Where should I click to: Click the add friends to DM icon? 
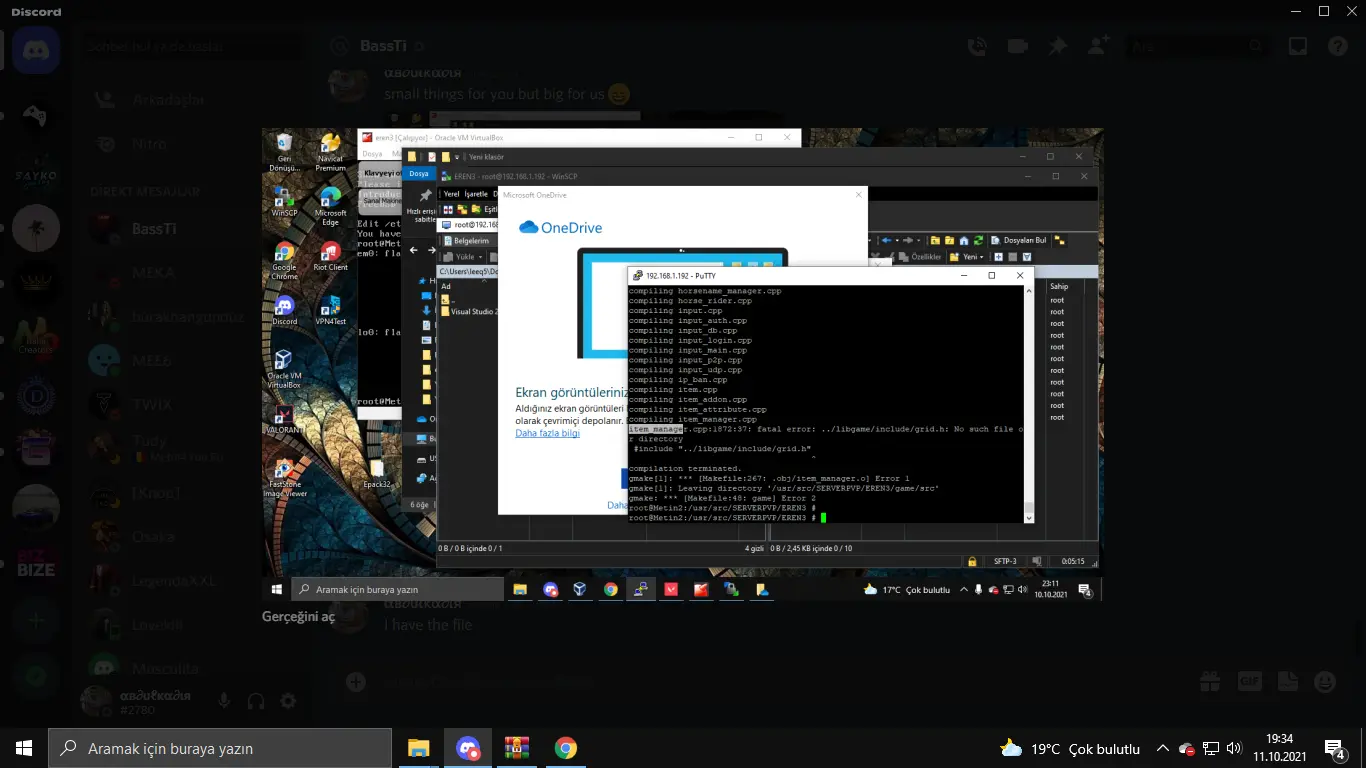tap(1098, 46)
